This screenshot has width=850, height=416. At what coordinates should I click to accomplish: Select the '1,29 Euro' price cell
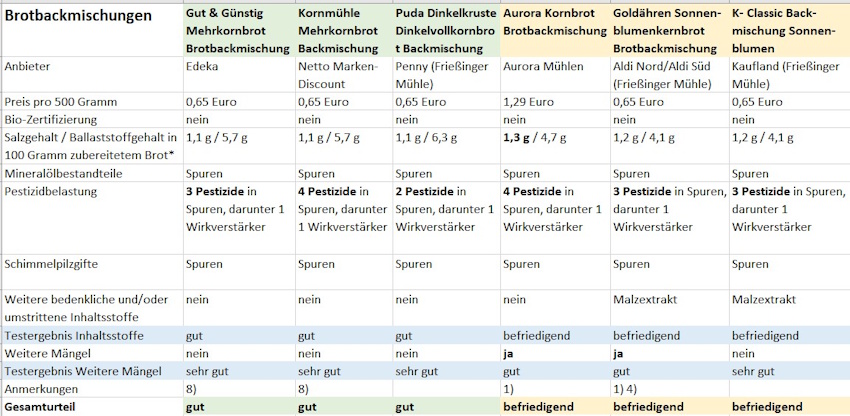point(528,101)
